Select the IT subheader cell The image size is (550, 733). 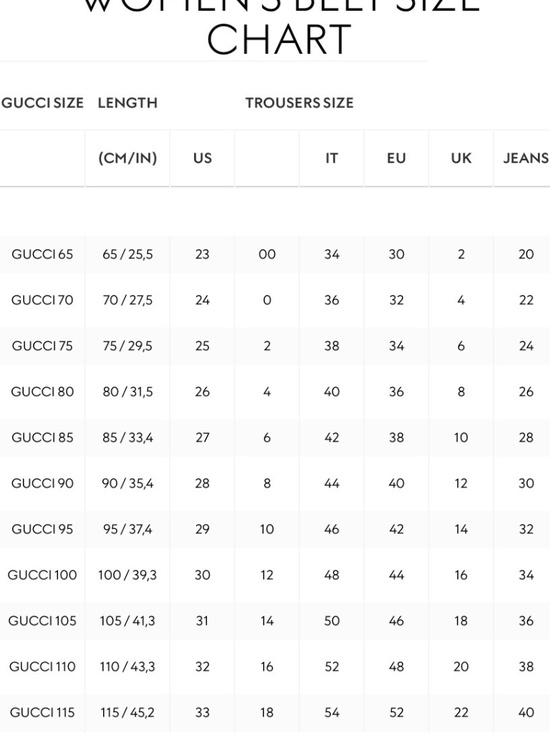[332, 158]
